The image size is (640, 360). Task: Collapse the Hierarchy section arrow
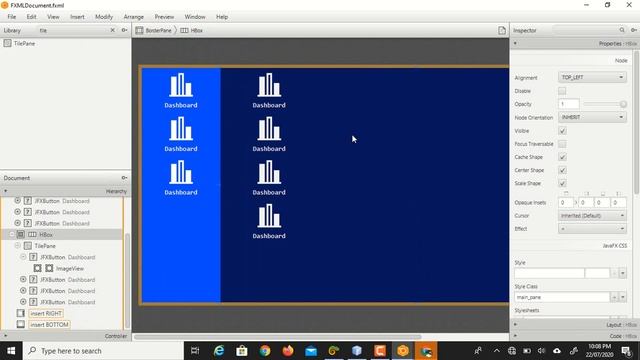coord(5,191)
